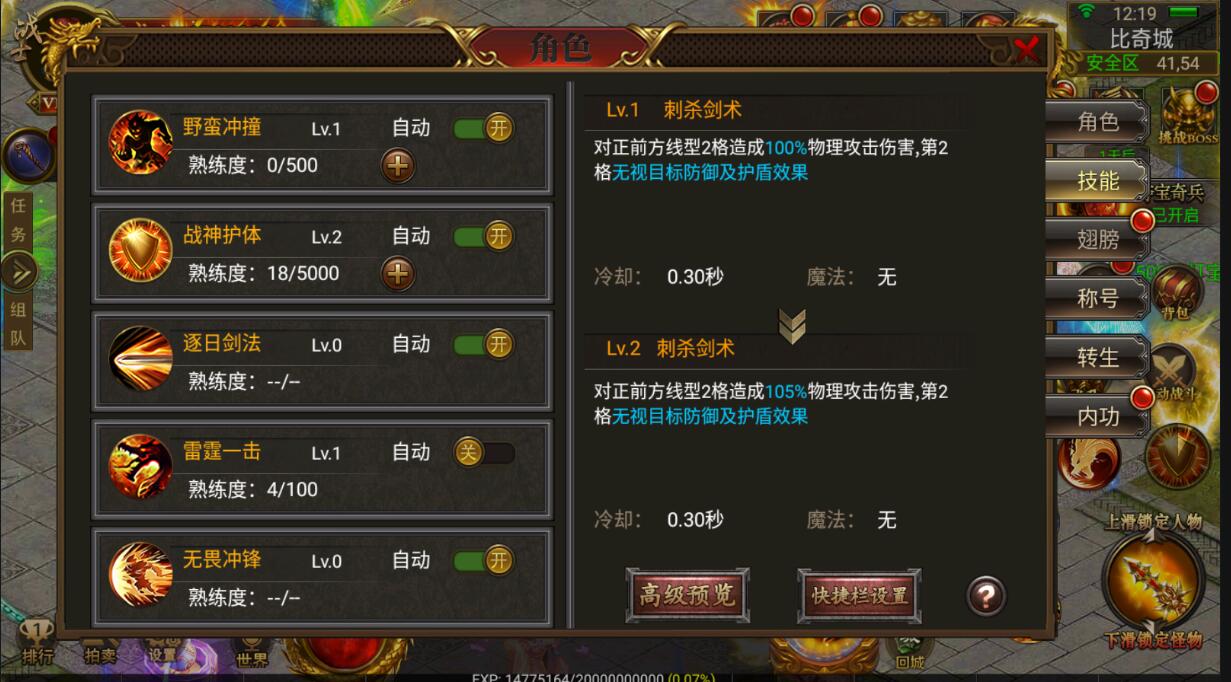Select the 逐日剑法 skill icon
Screen dimensions: 1231x682
click(141, 358)
